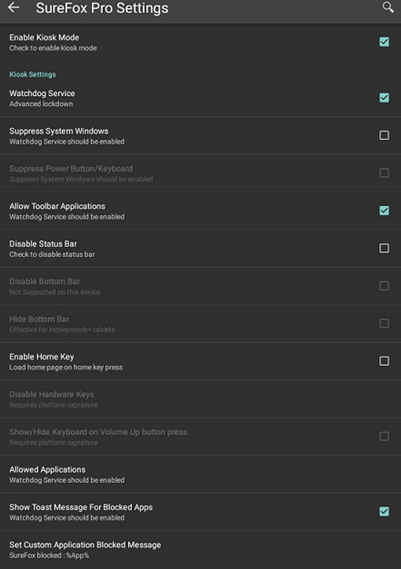The image size is (401, 569).
Task: Open Set Custom Application Blocked Message
Action: [200, 549]
